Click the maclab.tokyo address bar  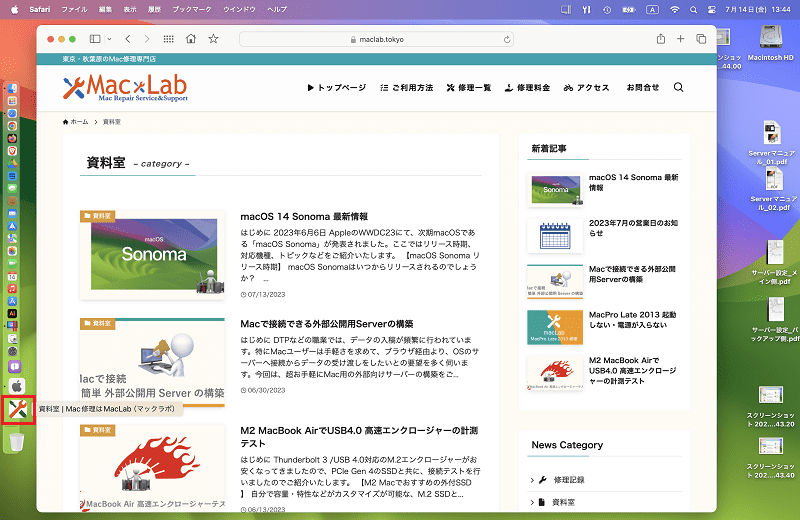coord(377,39)
